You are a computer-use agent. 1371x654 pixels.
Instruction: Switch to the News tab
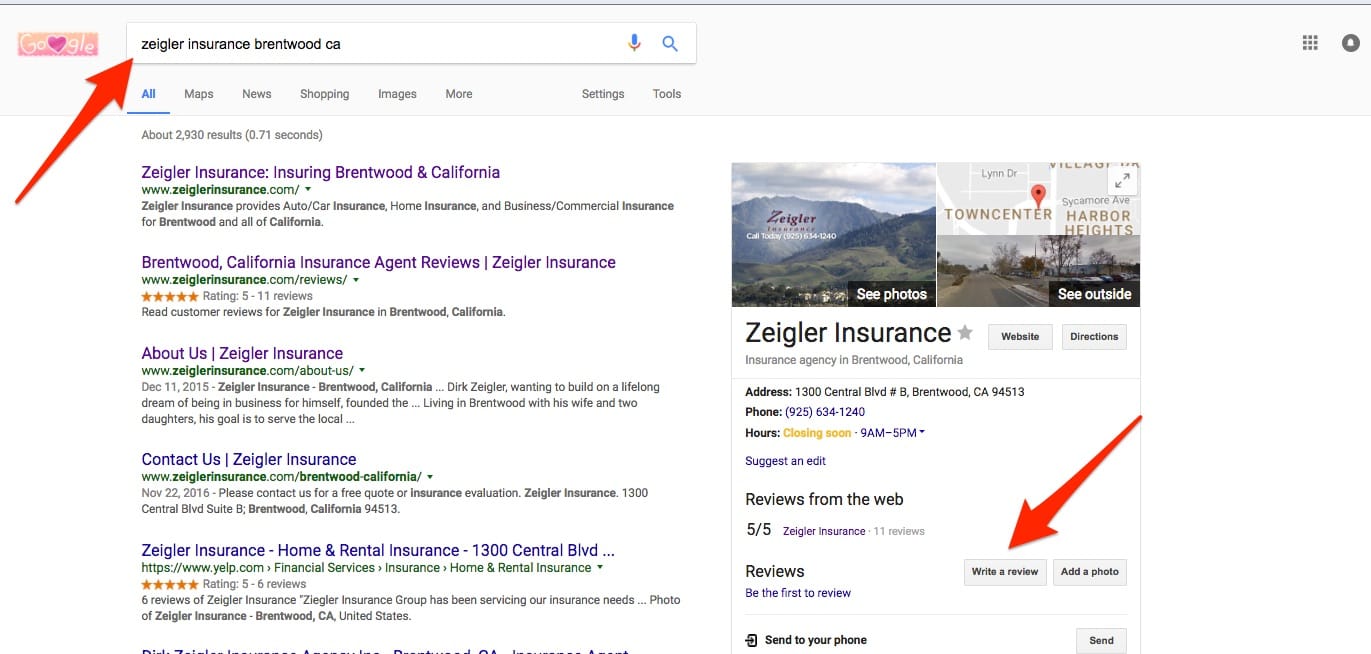pyautogui.click(x=257, y=94)
